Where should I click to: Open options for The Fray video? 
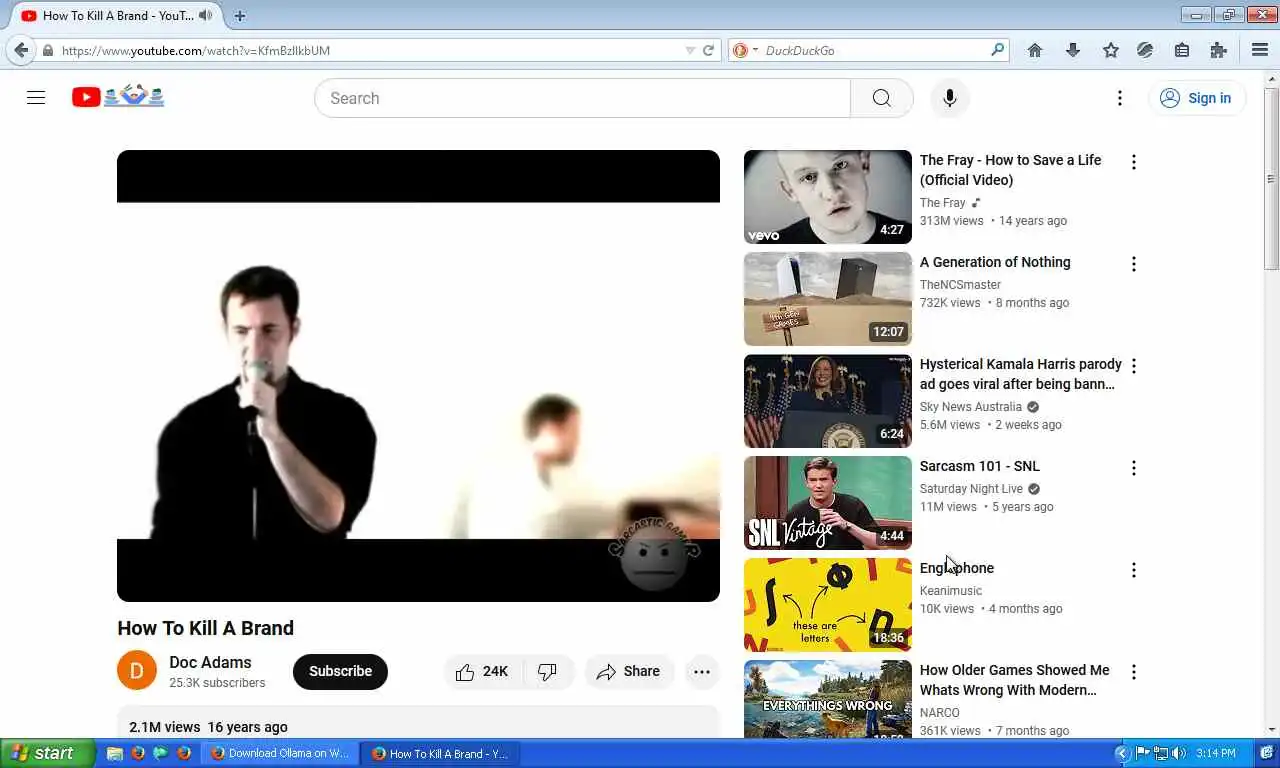point(1134,162)
